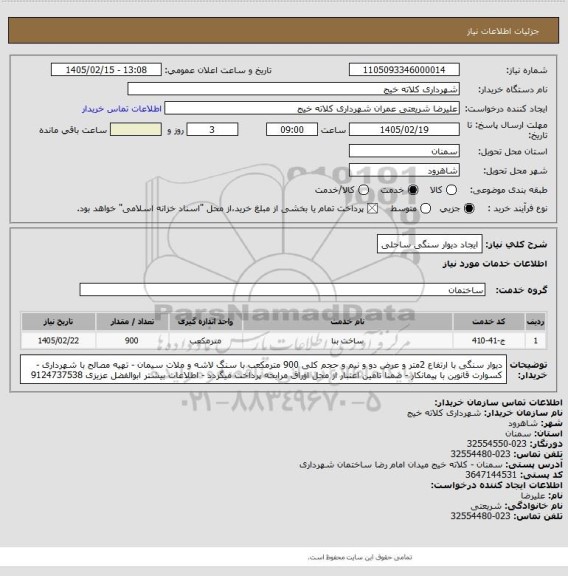This screenshot has height=576, width=568.
Task: Click the جزئیات اطلاعات نیاز header title
Action: tap(503, 32)
